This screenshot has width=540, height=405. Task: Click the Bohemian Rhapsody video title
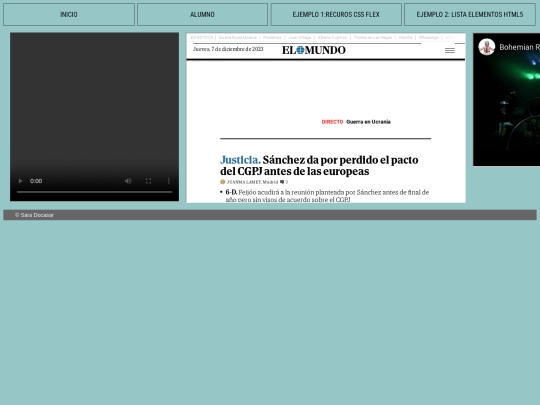(x=519, y=47)
